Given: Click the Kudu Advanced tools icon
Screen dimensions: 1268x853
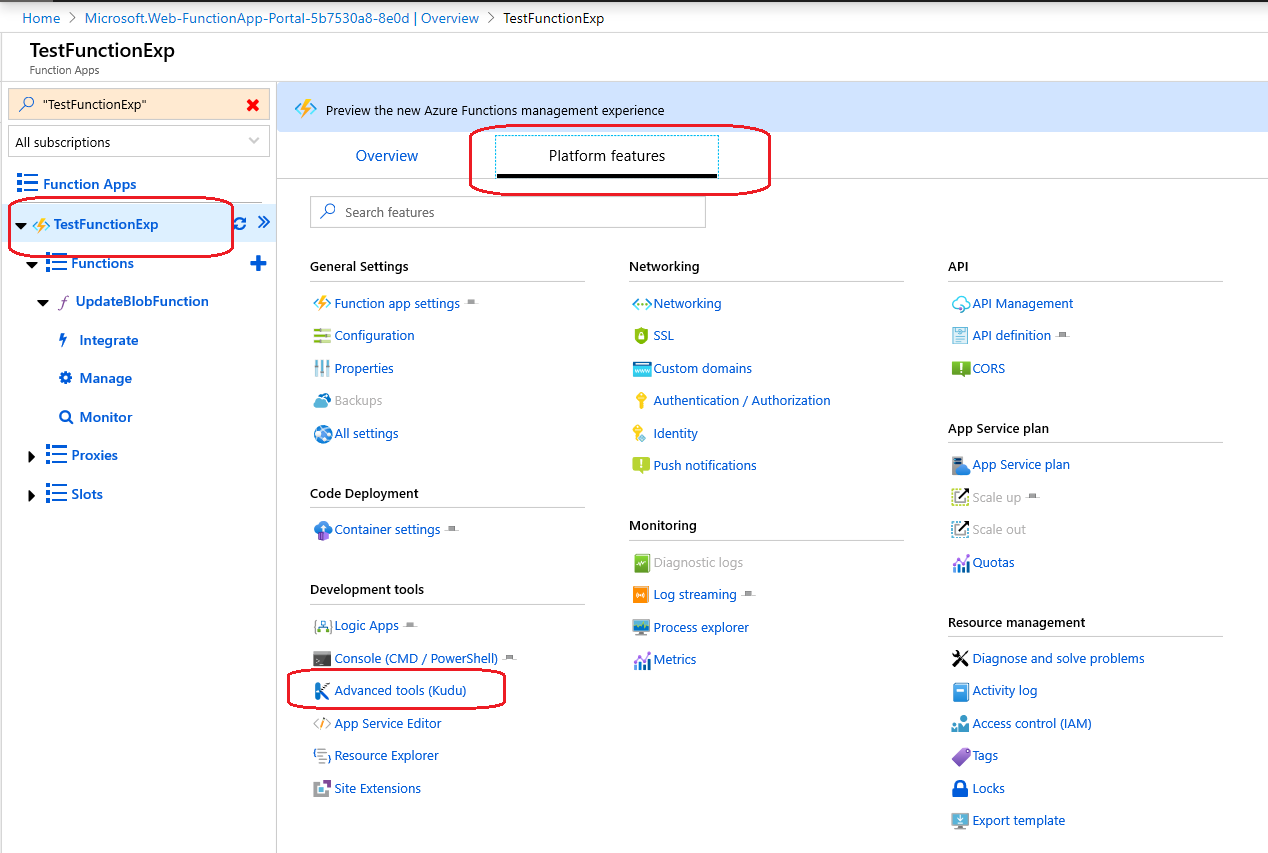Looking at the screenshot, I should click(322, 691).
